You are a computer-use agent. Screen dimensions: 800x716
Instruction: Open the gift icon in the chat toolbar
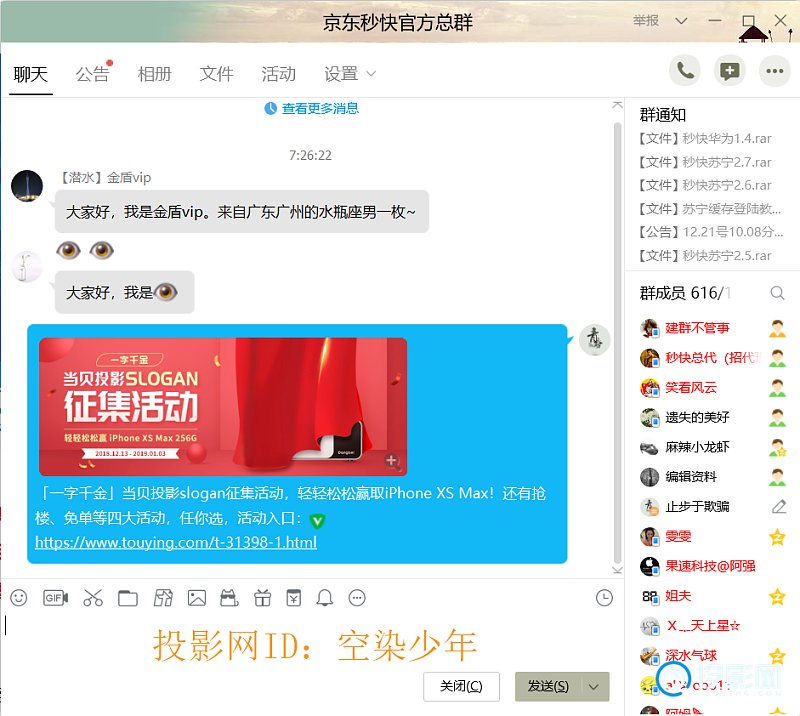263,598
